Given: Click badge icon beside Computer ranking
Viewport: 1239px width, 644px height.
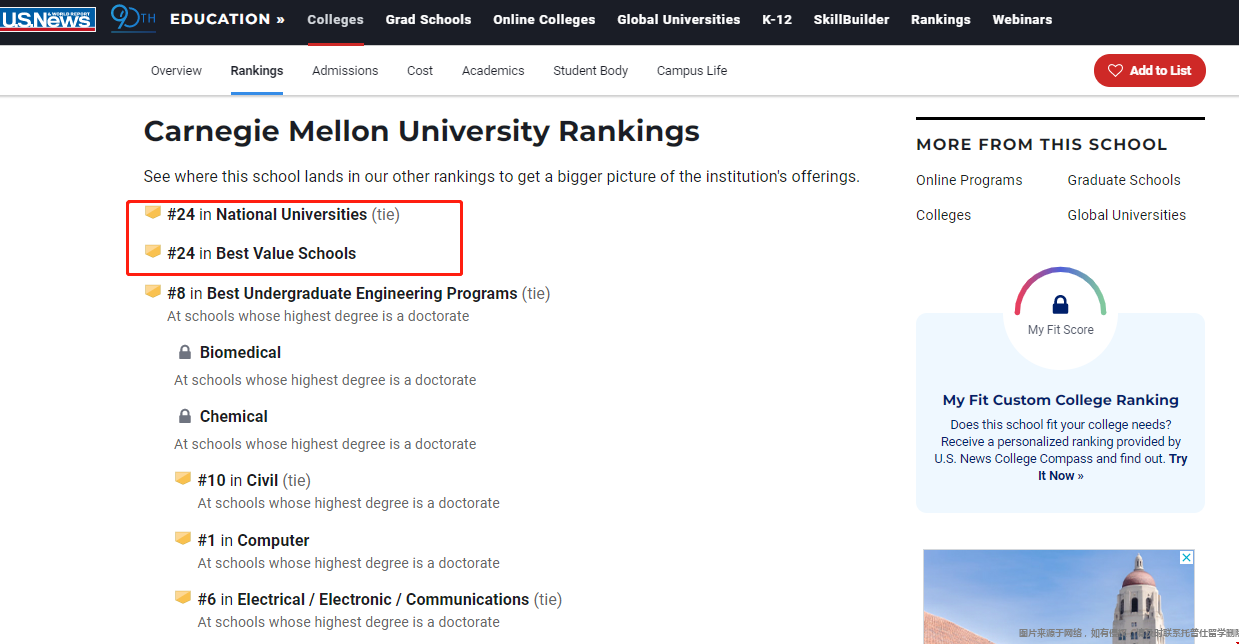Looking at the screenshot, I should point(183,539).
